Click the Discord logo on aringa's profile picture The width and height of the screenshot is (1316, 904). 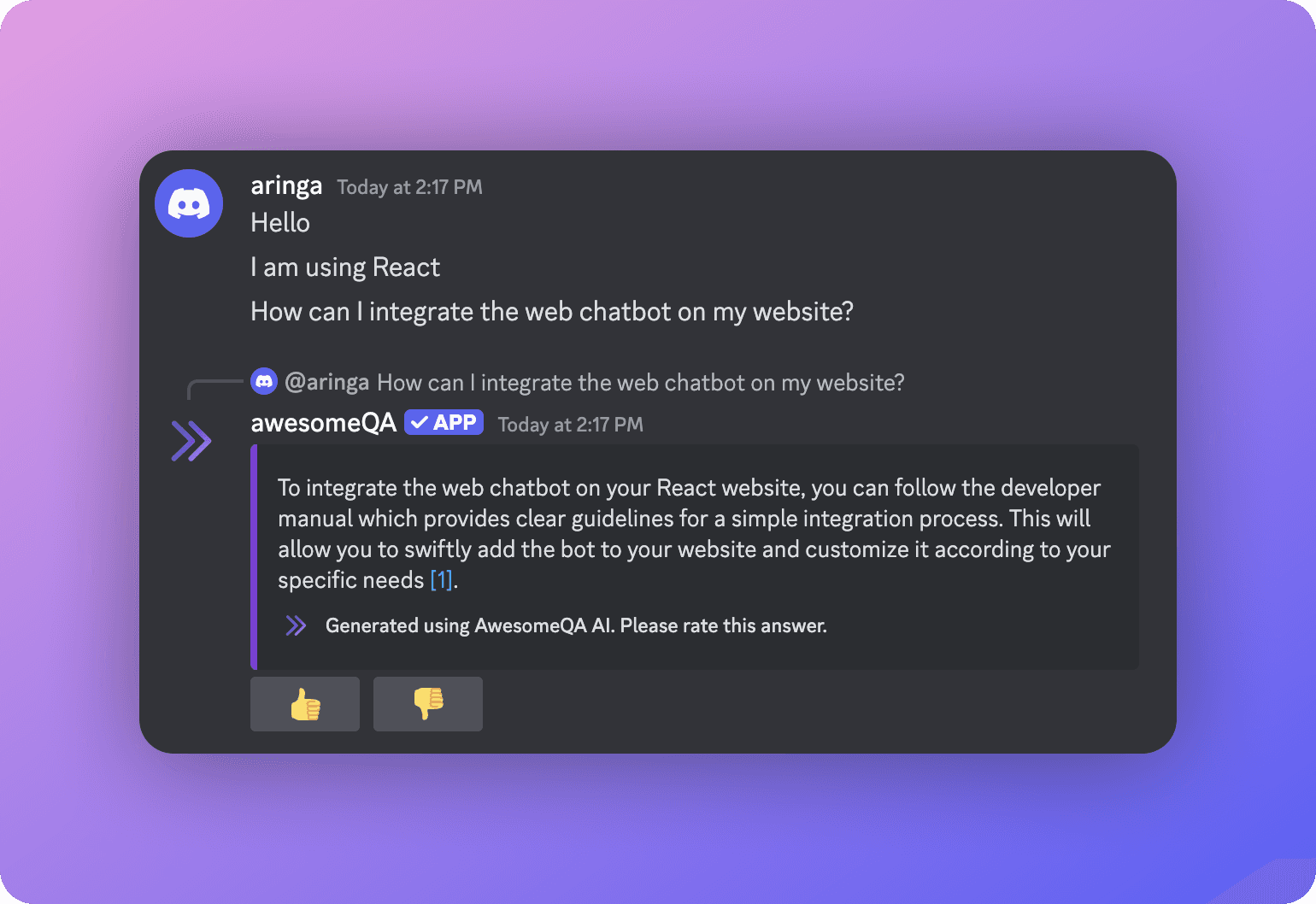coord(188,203)
